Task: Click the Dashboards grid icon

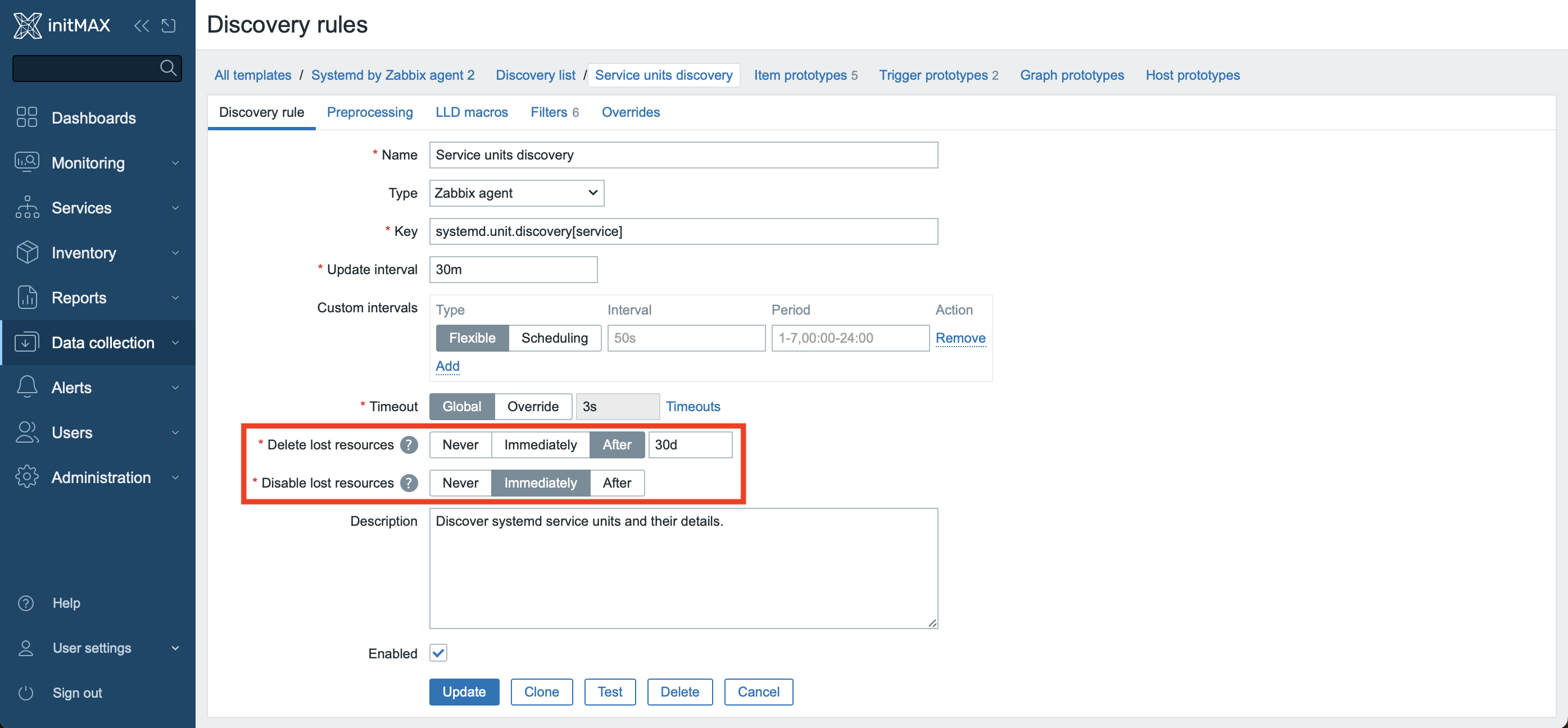Action: [27, 117]
